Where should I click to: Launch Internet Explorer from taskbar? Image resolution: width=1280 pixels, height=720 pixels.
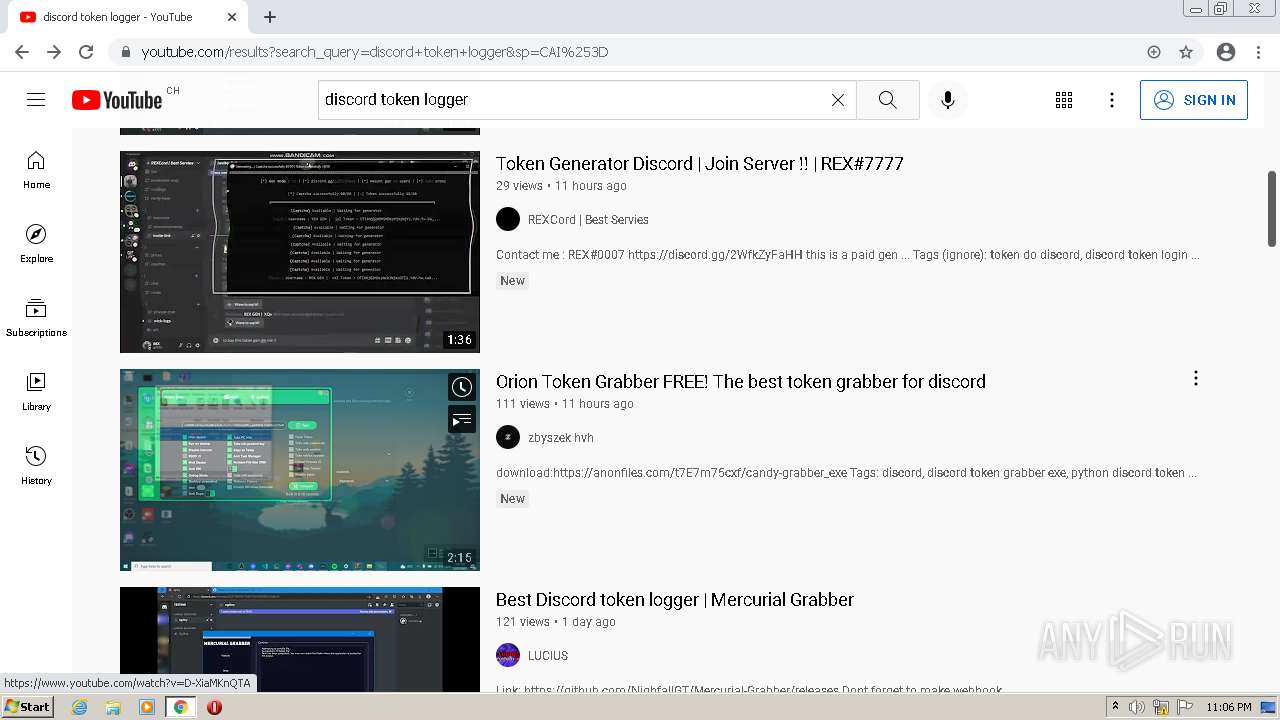click(80, 707)
